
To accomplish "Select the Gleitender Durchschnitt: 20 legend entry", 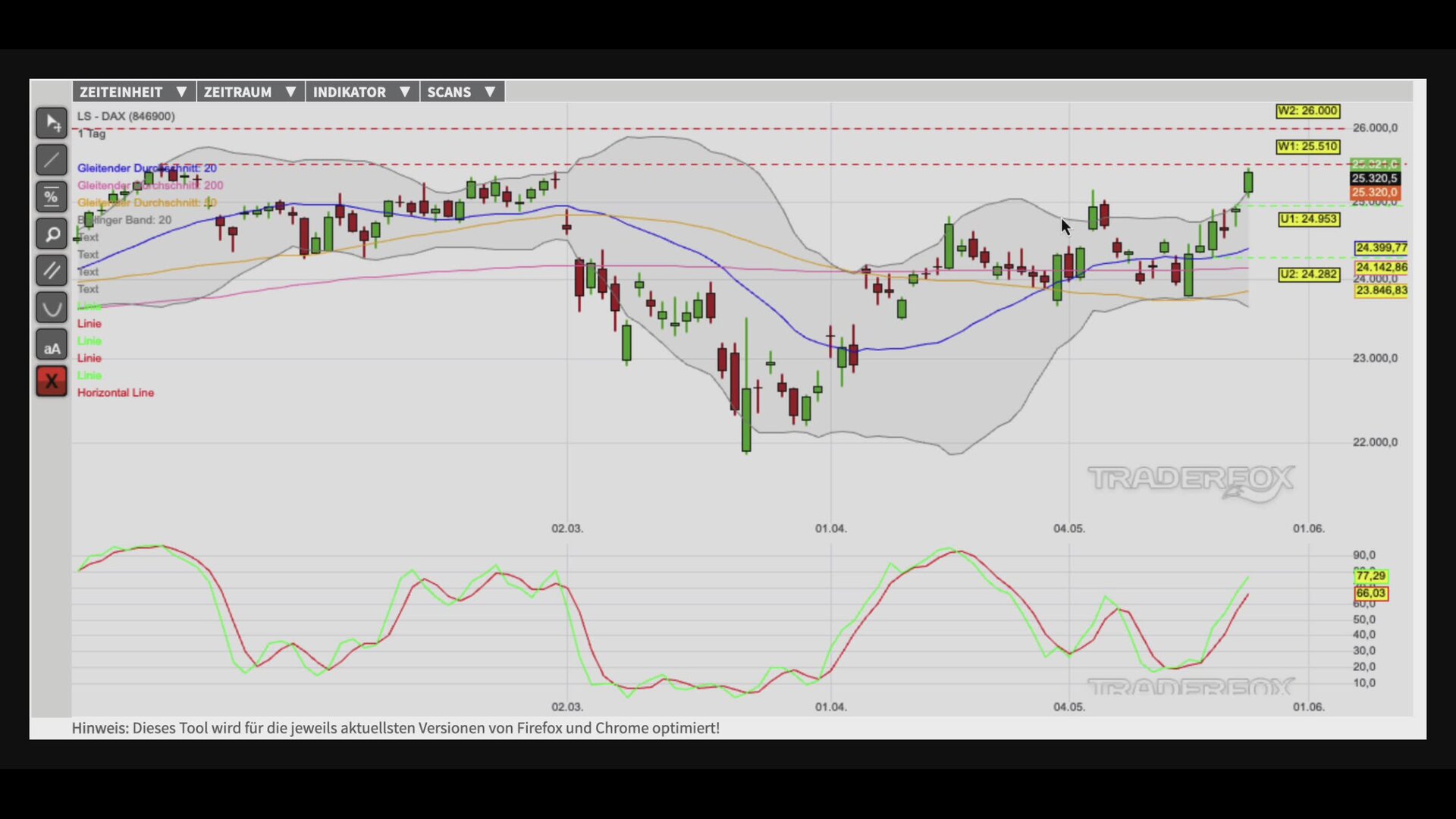I will click(146, 168).
